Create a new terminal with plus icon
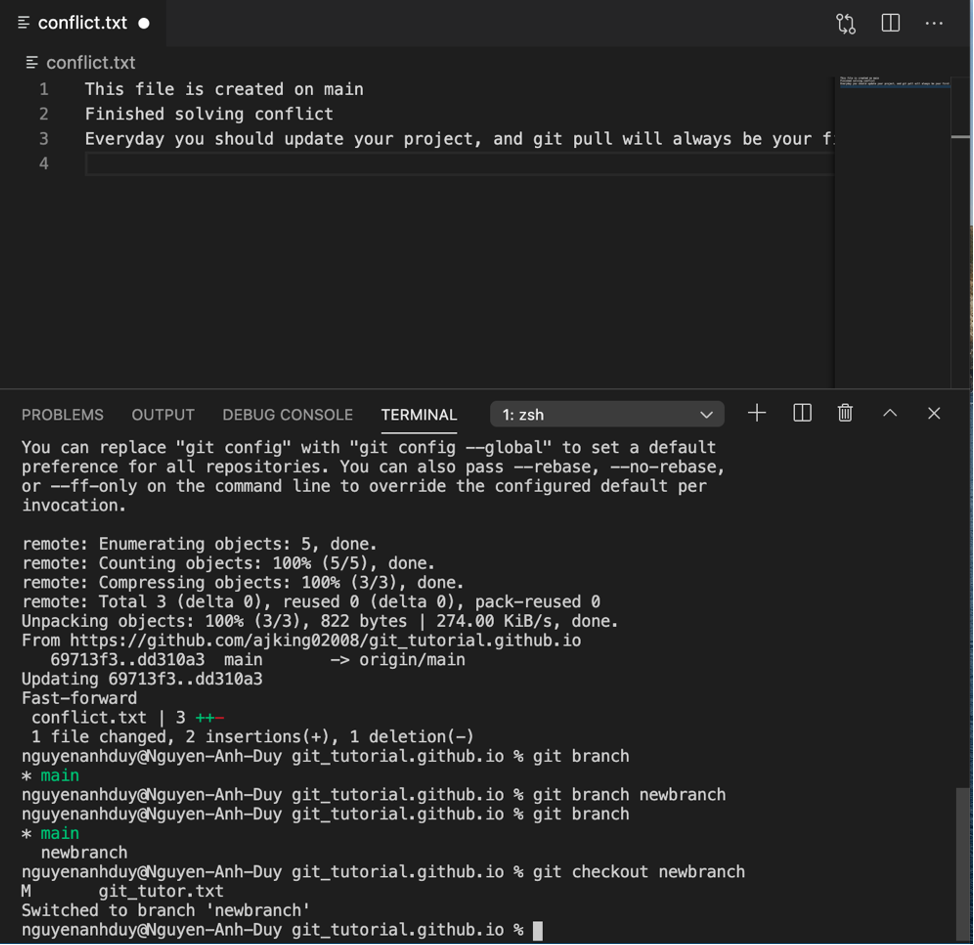Image resolution: width=974 pixels, height=945 pixels. click(757, 413)
